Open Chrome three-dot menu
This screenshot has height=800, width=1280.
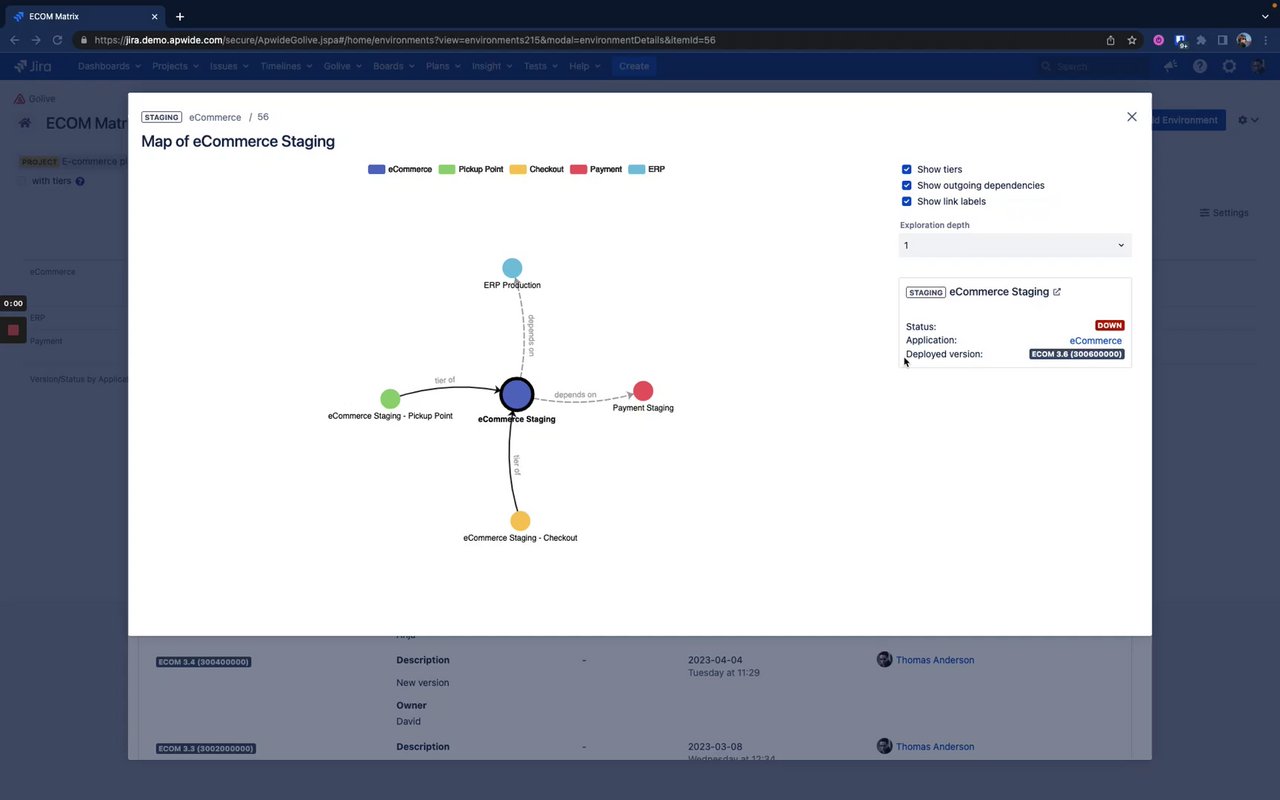[1264, 40]
